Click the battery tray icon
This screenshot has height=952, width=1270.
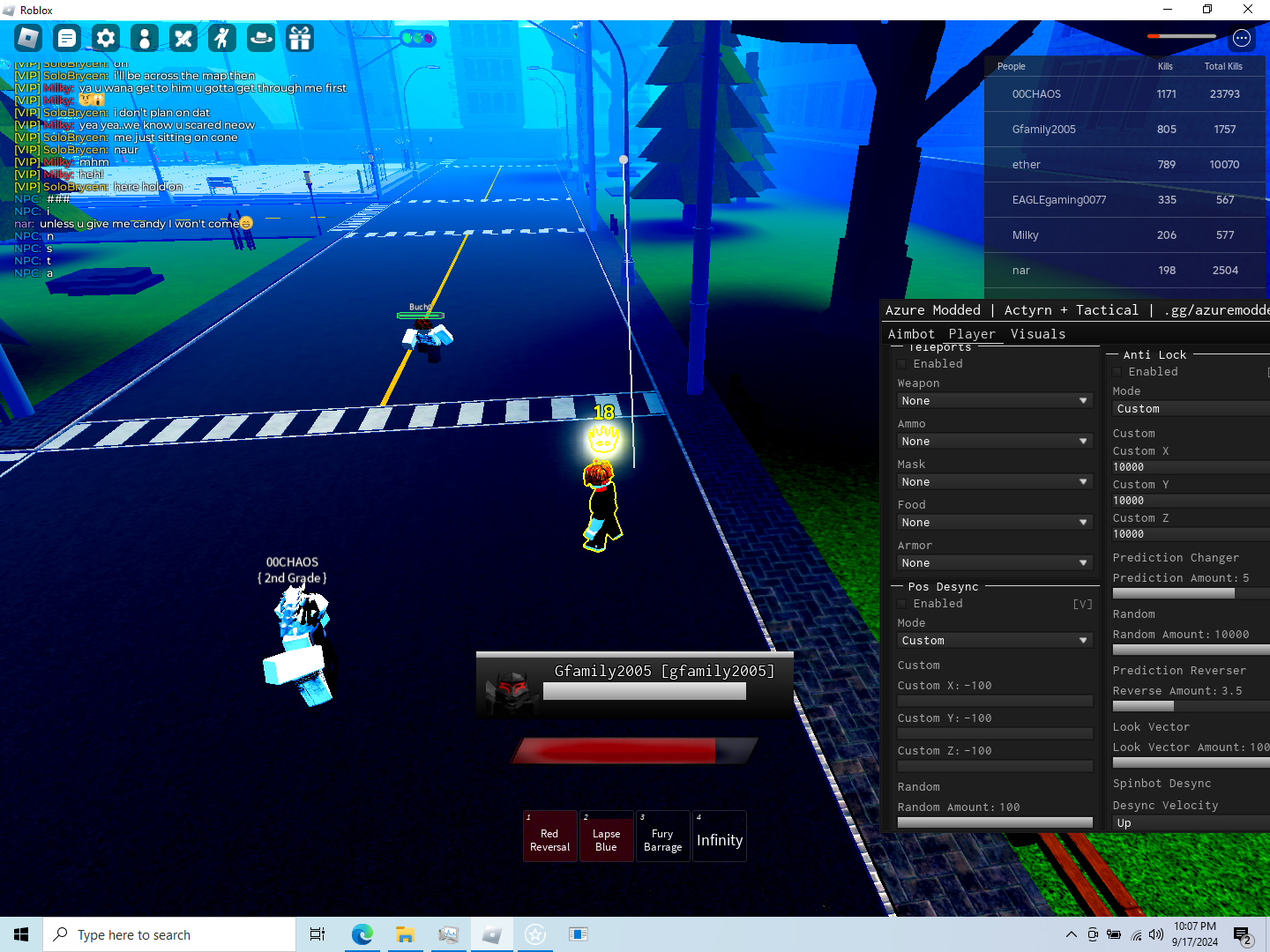pos(1114,934)
